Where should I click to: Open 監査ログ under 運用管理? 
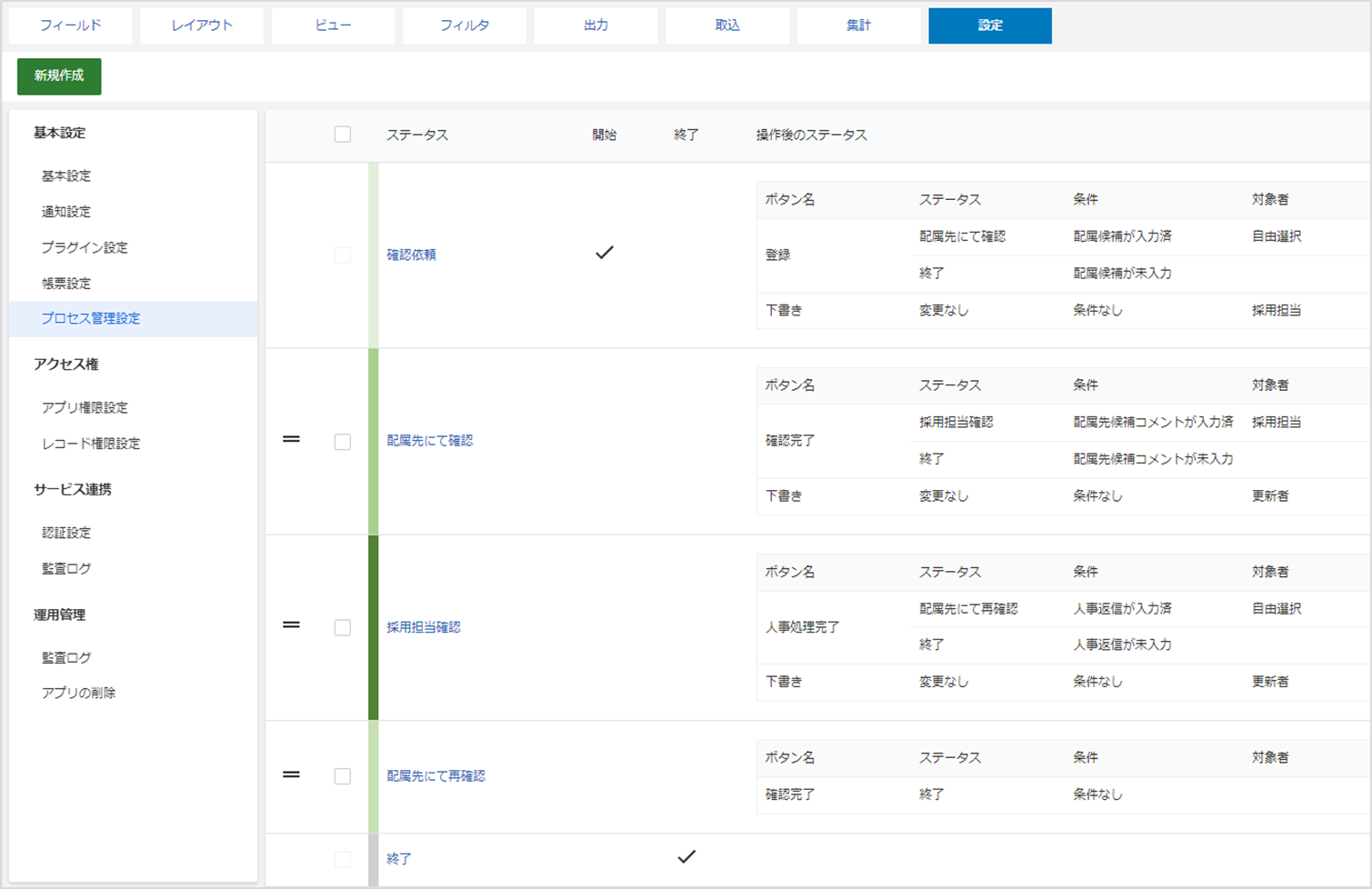pos(66,657)
